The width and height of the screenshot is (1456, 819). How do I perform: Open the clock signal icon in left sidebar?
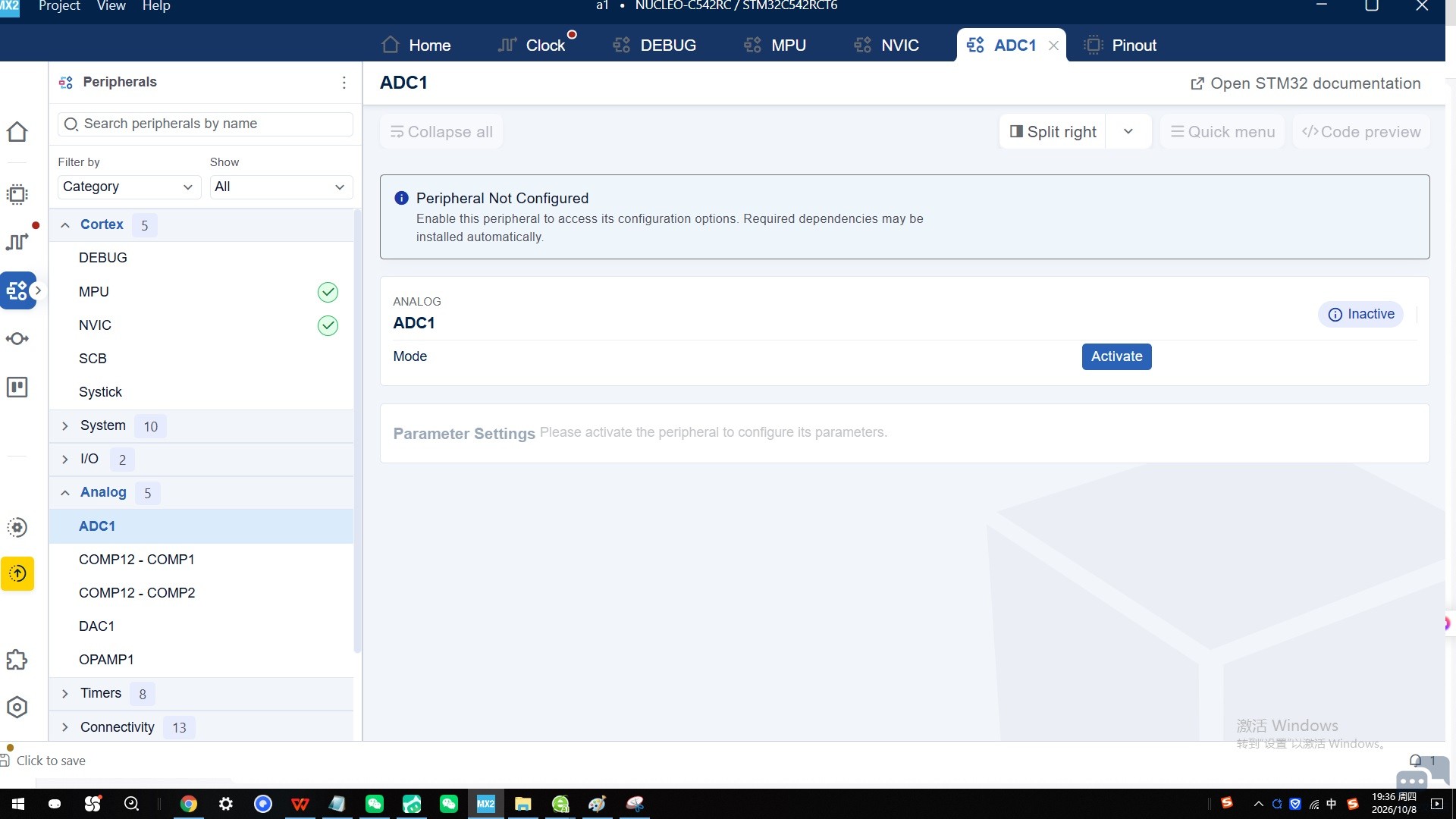pos(17,241)
